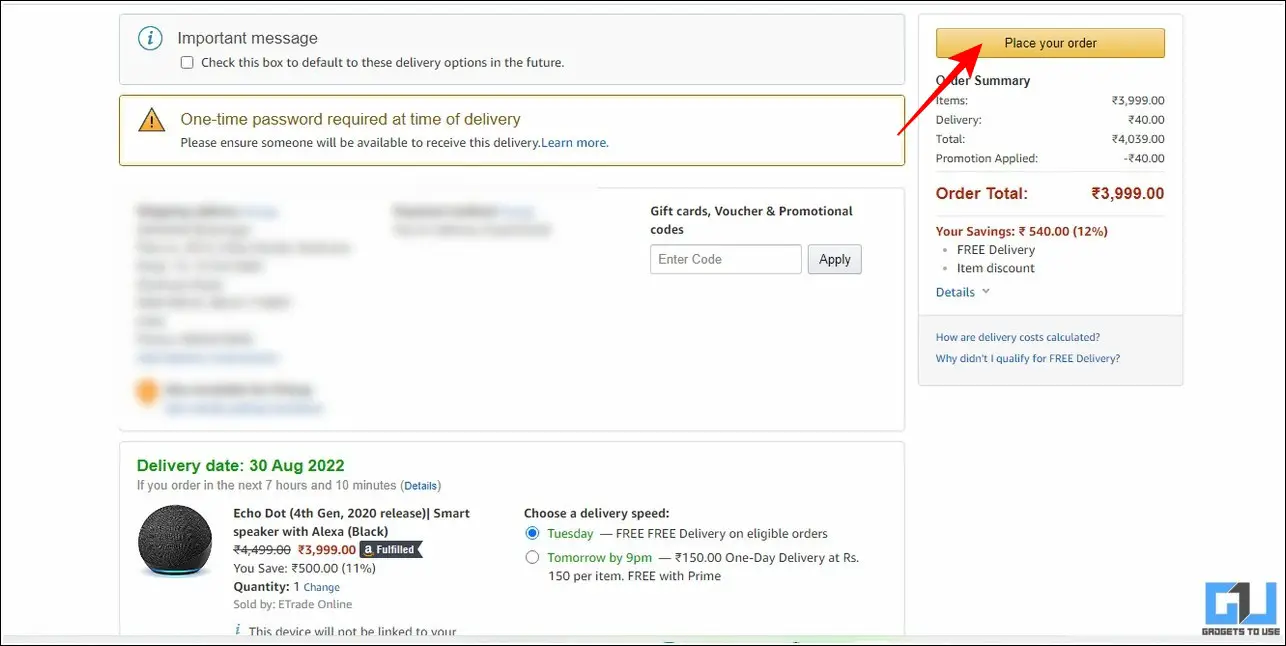Click Change link beside Quantity
Image resolution: width=1286 pixels, height=646 pixels.
(x=321, y=587)
